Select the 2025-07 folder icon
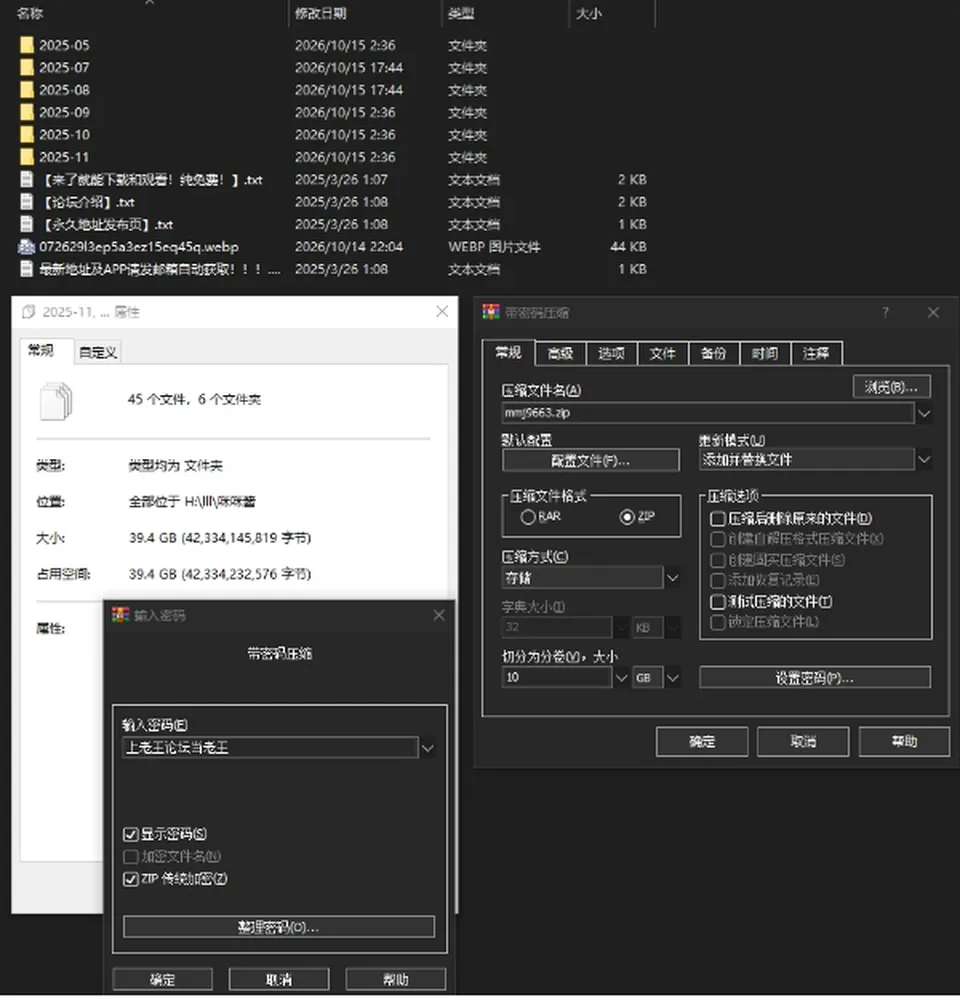Image resolution: width=960 pixels, height=997 pixels. (27, 67)
